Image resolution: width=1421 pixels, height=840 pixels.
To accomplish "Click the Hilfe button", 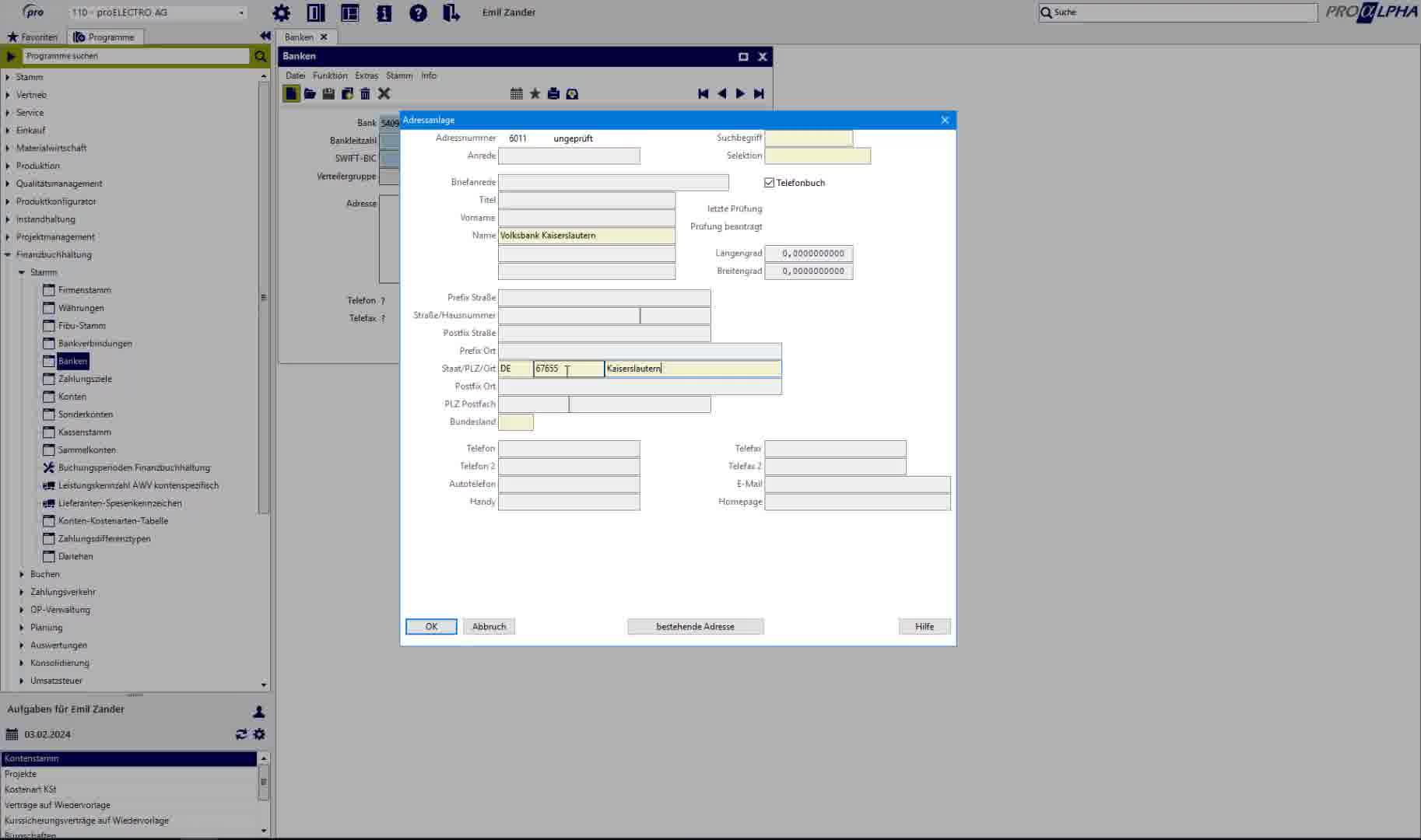I will click(x=925, y=626).
